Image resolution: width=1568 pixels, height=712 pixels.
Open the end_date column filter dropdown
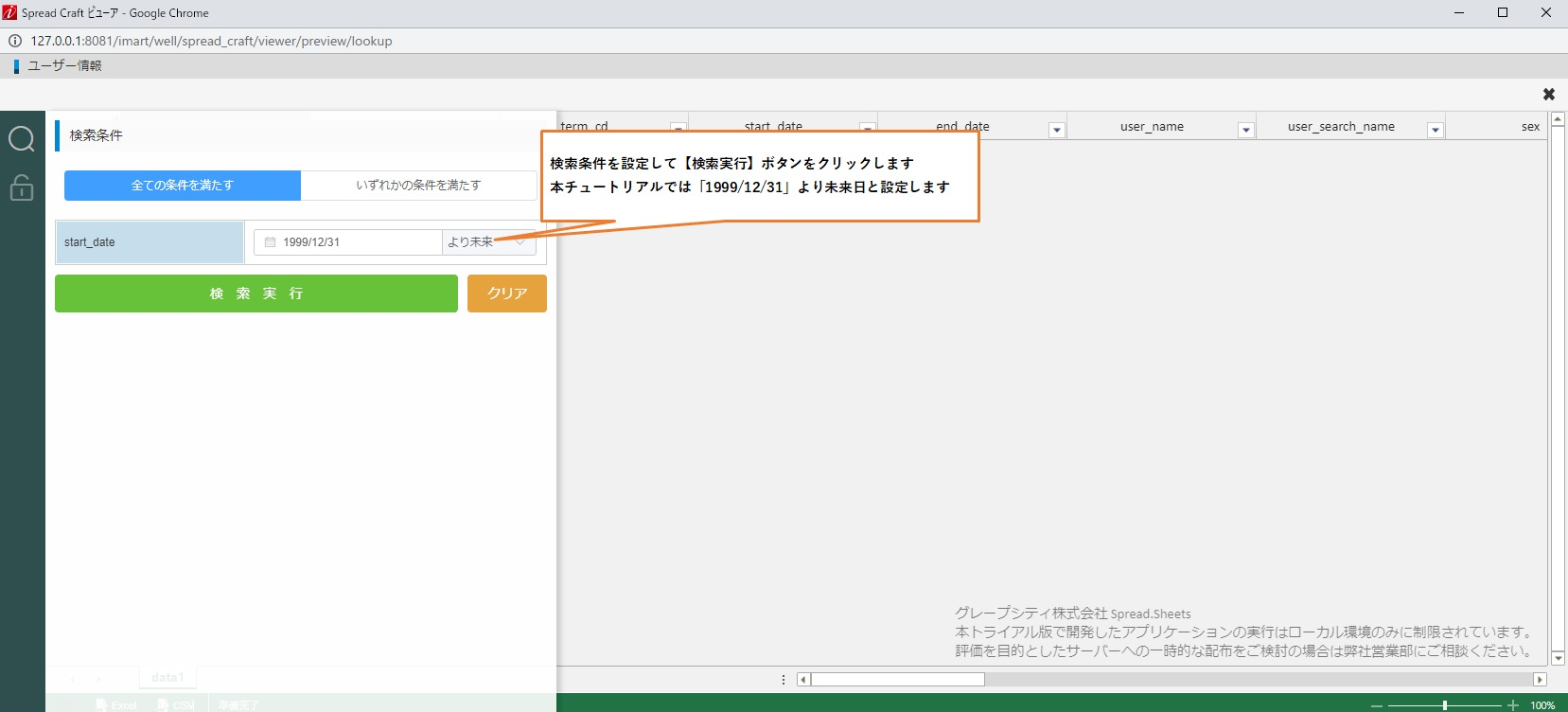point(1057,130)
